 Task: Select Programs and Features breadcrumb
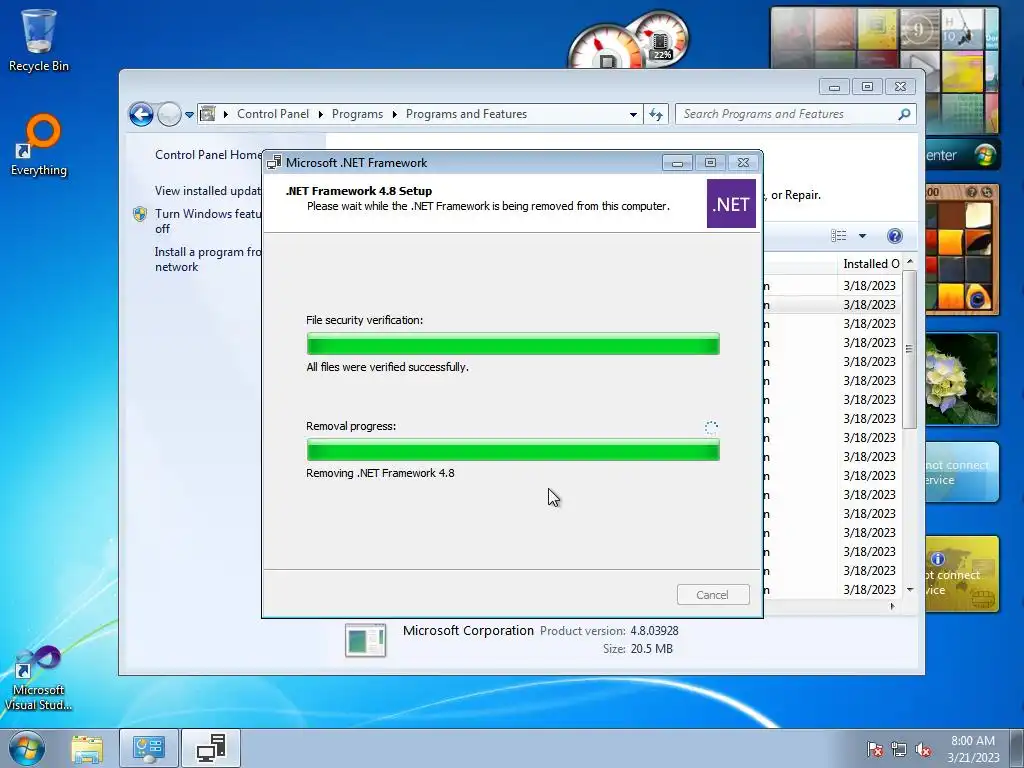466,114
